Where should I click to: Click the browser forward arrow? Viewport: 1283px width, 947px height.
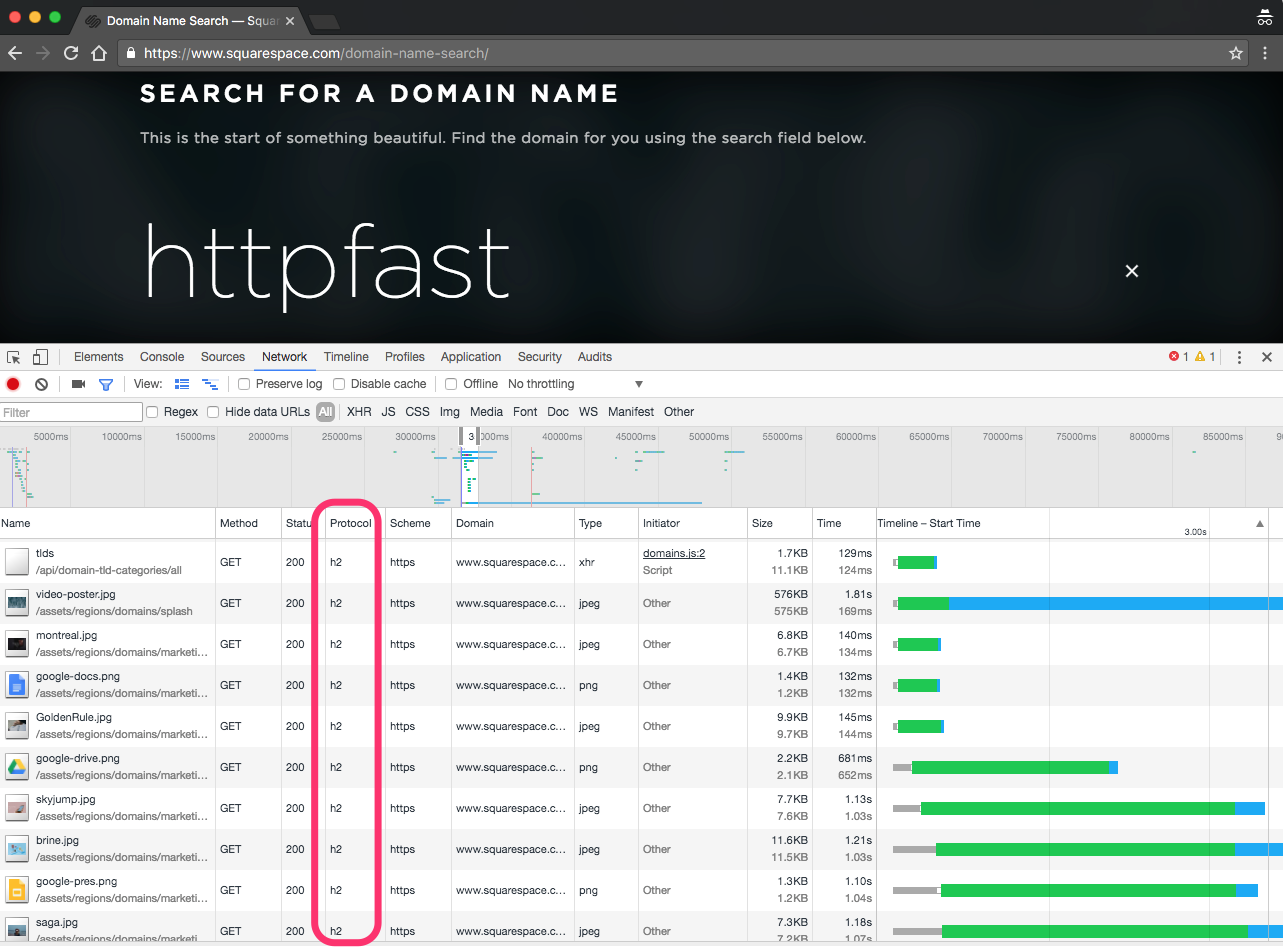coord(43,53)
